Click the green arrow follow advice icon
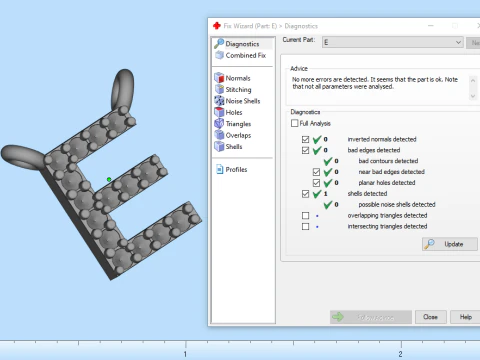 click(338, 317)
